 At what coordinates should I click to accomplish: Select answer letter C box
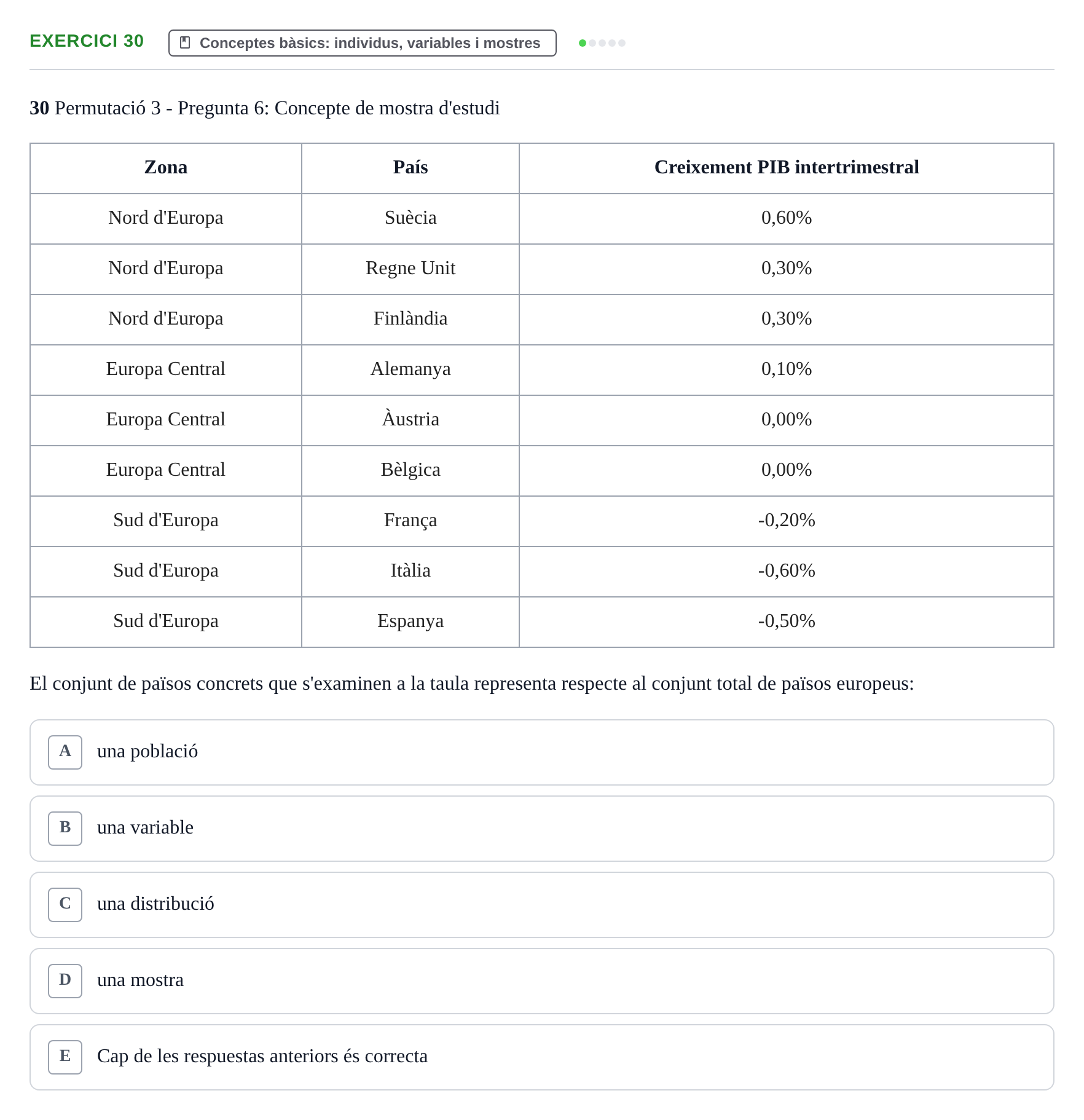(x=65, y=904)
